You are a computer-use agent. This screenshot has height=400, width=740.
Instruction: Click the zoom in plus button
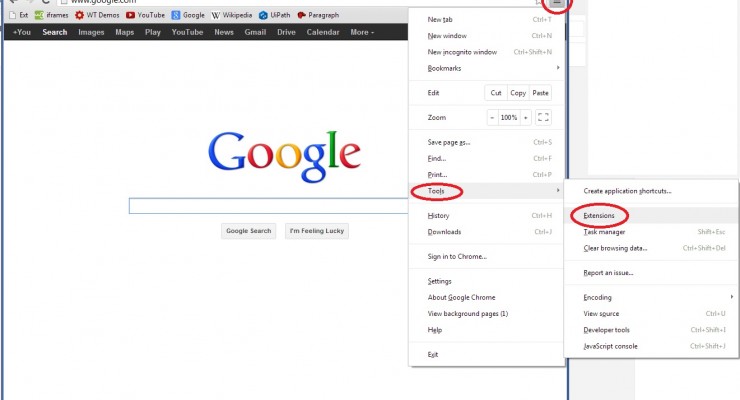tap(525, 117)
